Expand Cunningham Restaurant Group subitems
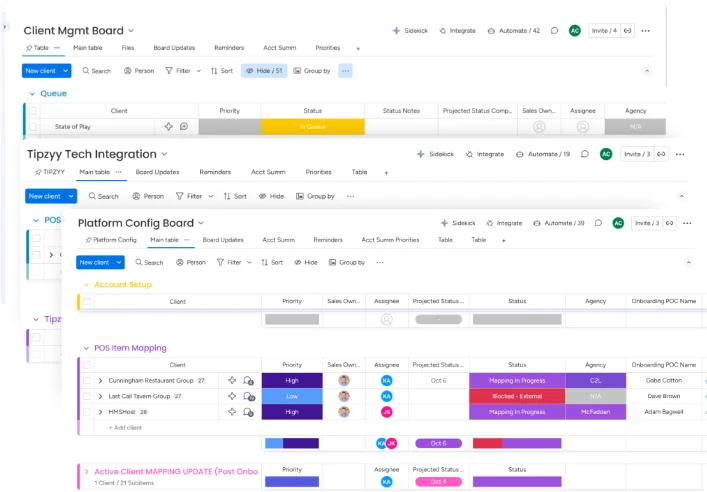This screenshot has width=707, height=492. tap(100, 381)
